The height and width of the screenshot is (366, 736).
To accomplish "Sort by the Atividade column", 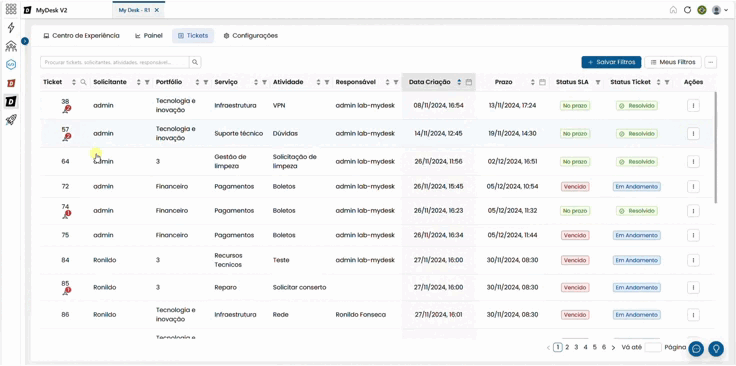I will 318,82.
